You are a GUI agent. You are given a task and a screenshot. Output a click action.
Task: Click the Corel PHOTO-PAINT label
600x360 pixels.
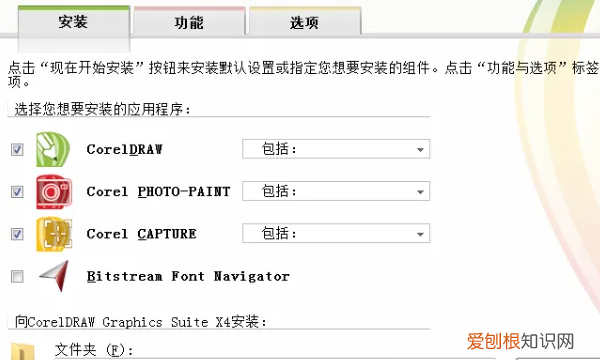(x=158, y=191)
